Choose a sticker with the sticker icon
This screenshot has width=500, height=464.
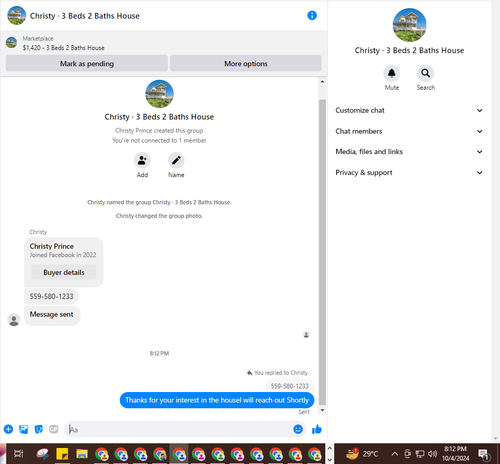pos(39,429)
